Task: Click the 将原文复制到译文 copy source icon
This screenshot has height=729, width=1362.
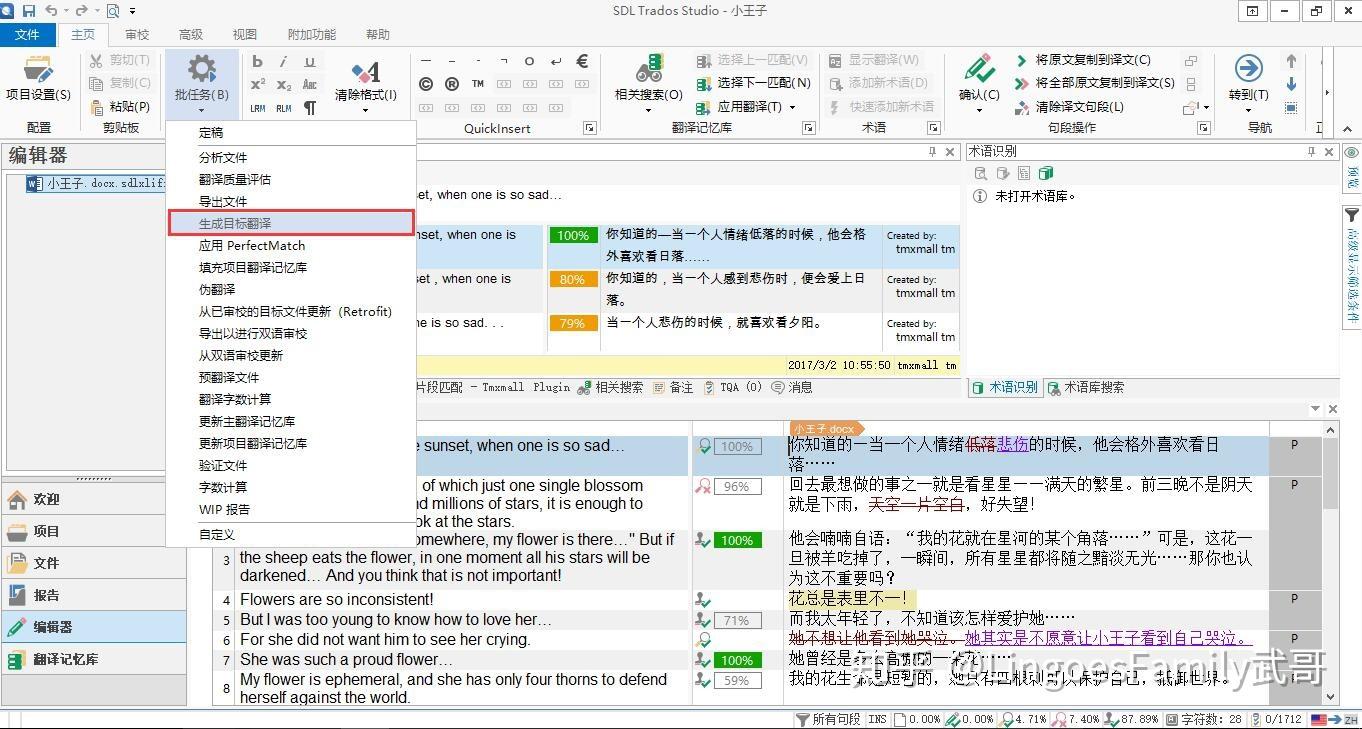Action: point(1083,60)
